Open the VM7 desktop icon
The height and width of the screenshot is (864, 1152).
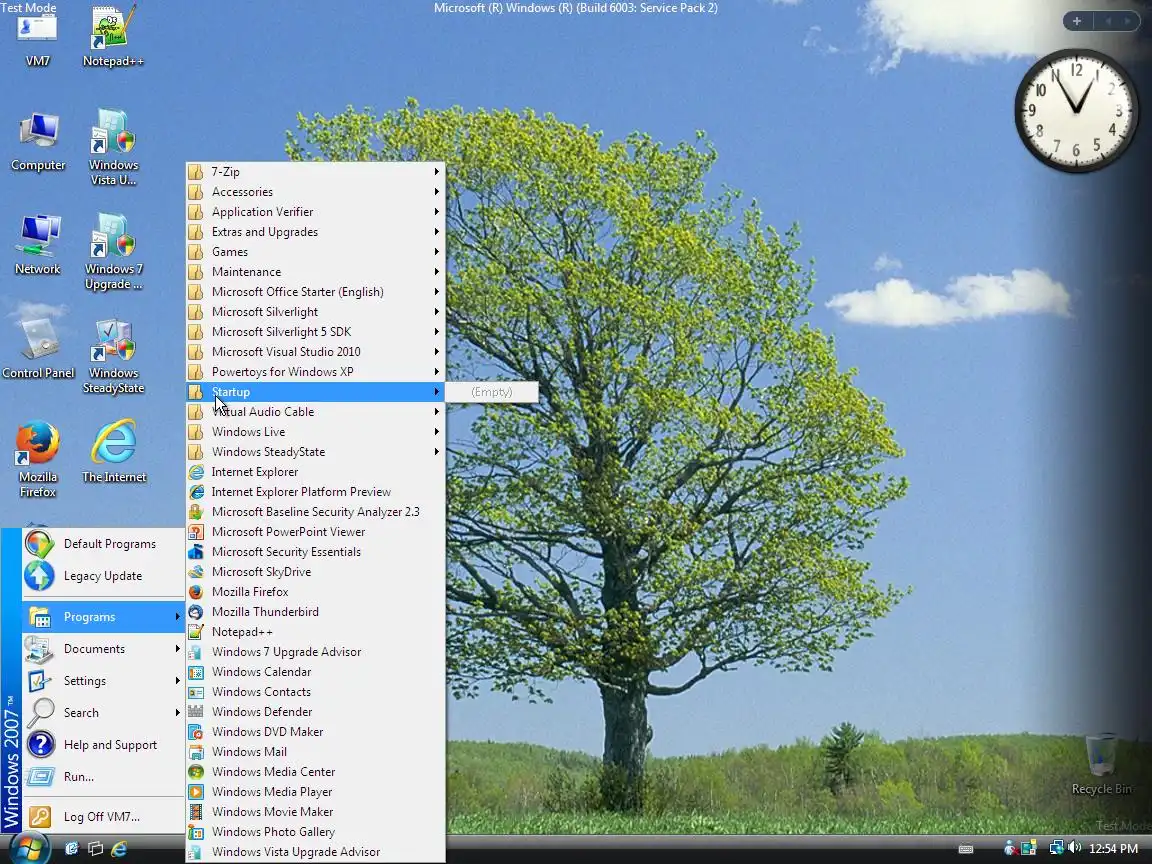(37, 39)
